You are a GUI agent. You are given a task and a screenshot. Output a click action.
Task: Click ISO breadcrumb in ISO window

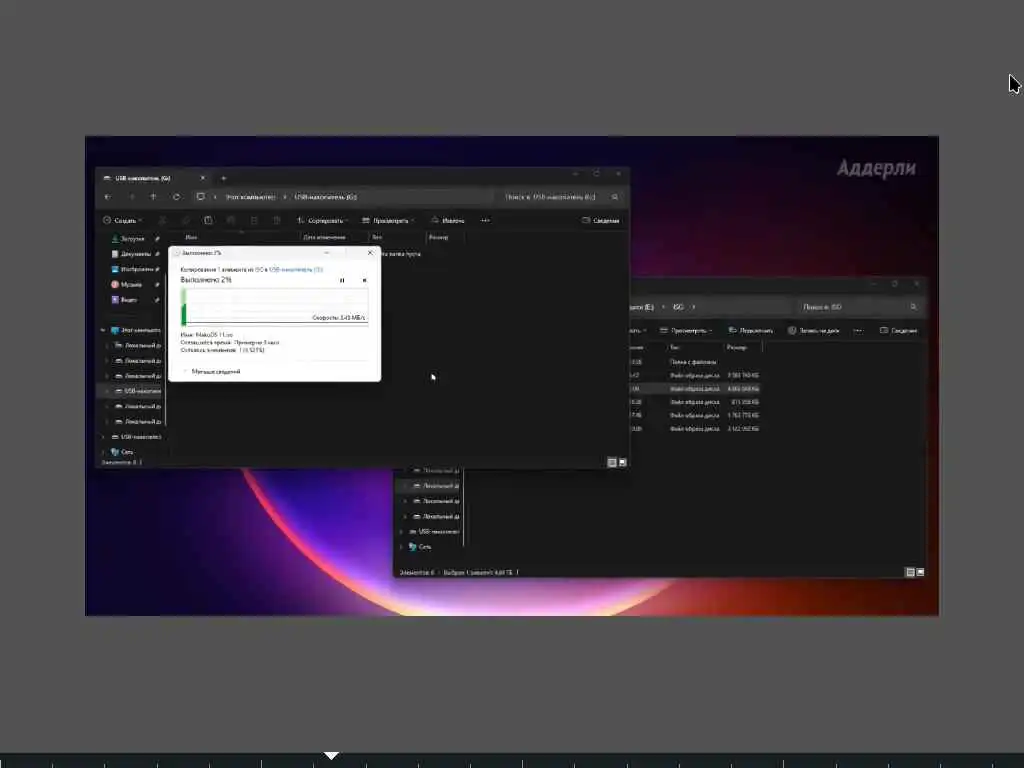pyautogui.click(x=678, y=307)
